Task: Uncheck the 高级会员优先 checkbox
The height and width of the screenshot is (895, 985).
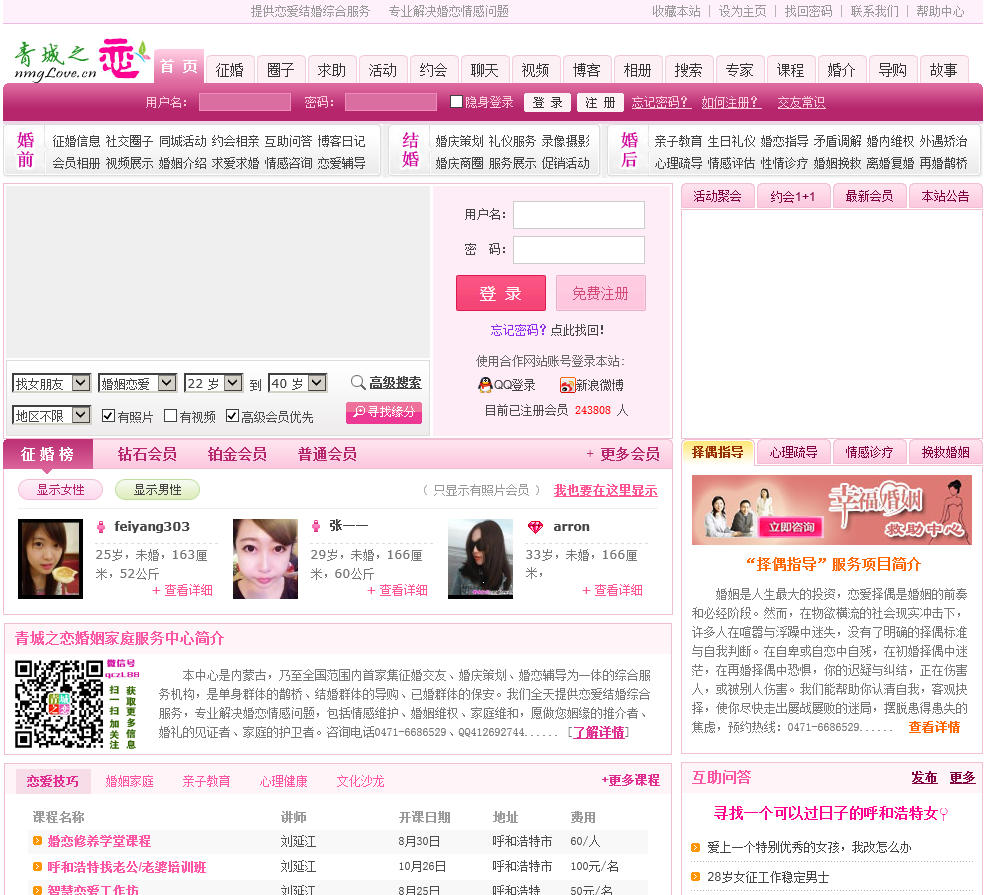Action: tap(232, 416)
